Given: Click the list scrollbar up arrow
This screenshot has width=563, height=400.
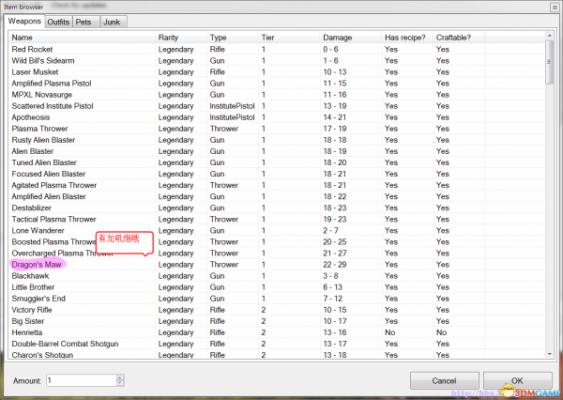Looking at the screenshot, I should [549, 36].
